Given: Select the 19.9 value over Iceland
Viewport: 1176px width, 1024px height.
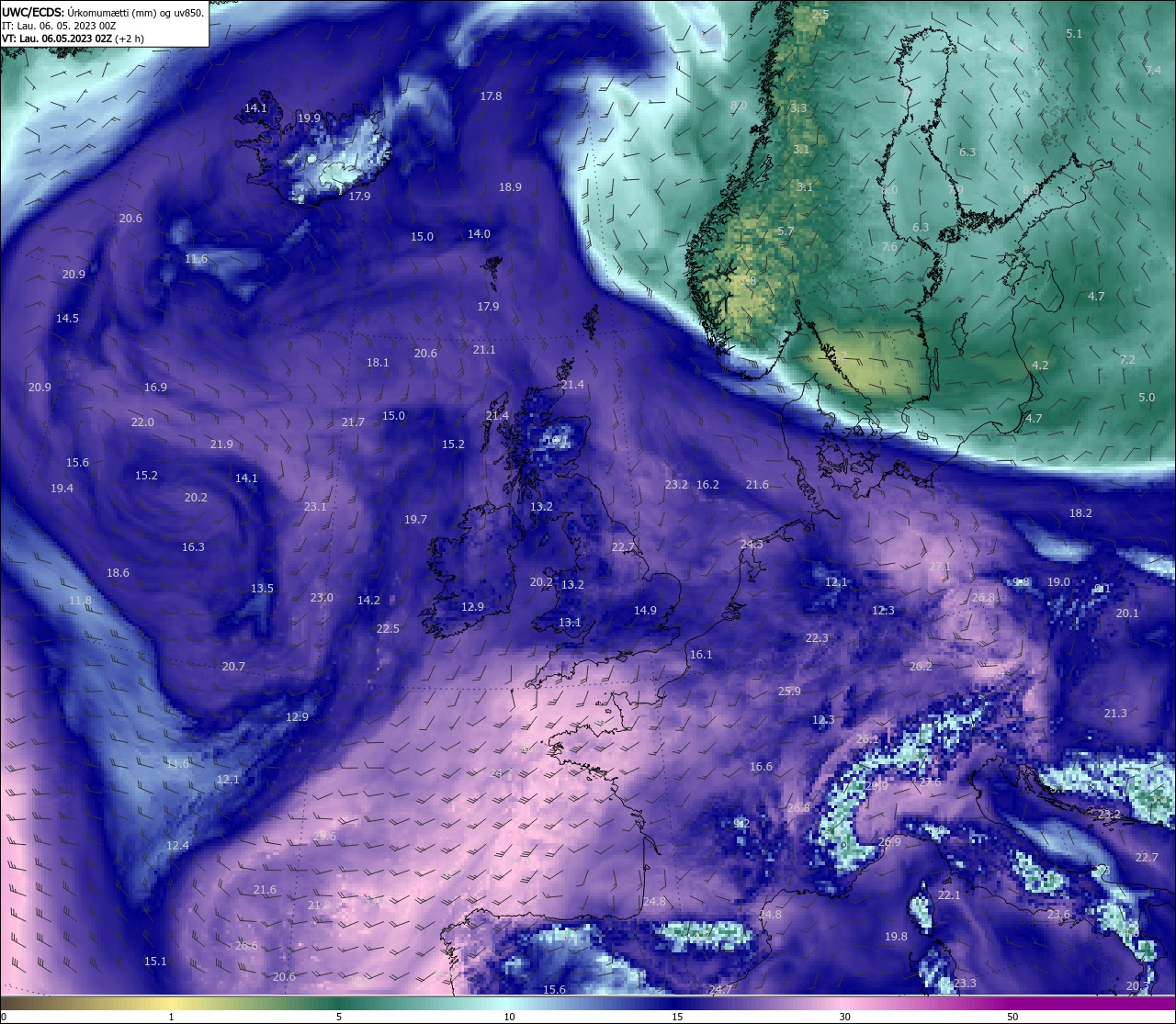Looking at the screenshot, I should [309, 118].
